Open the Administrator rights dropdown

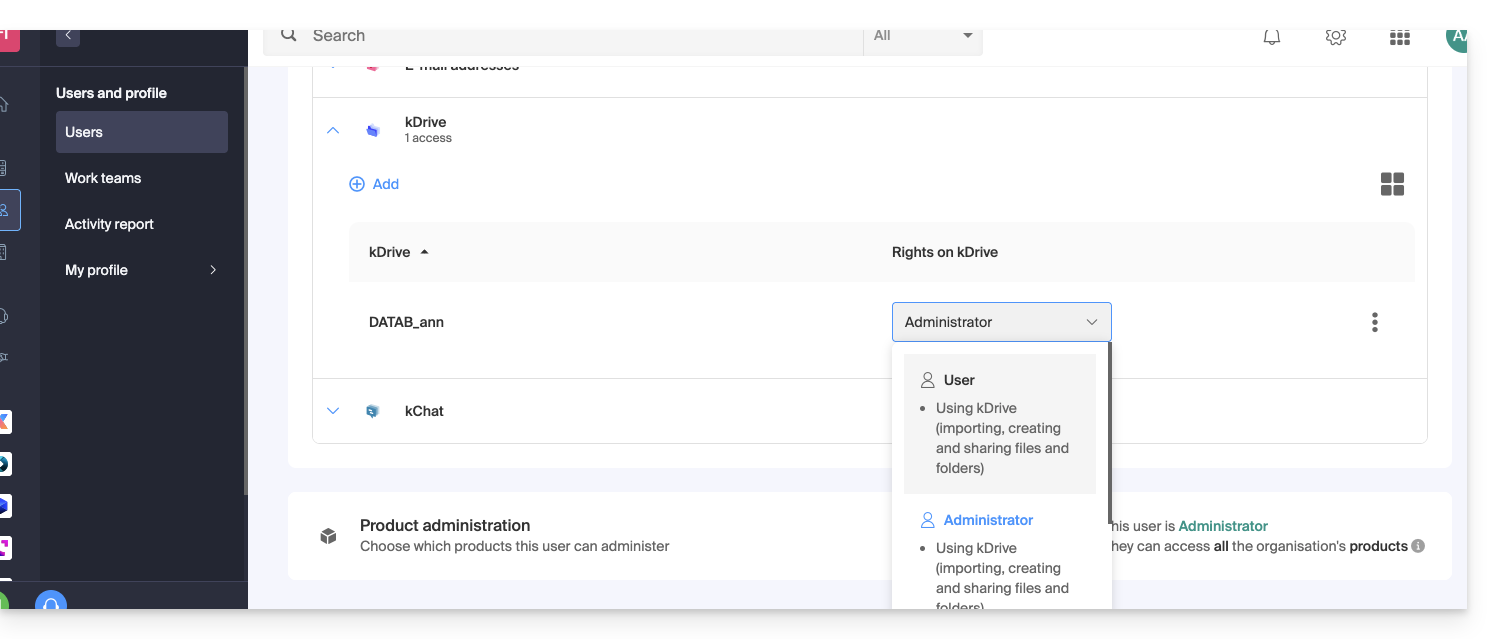pos(1001,322)
